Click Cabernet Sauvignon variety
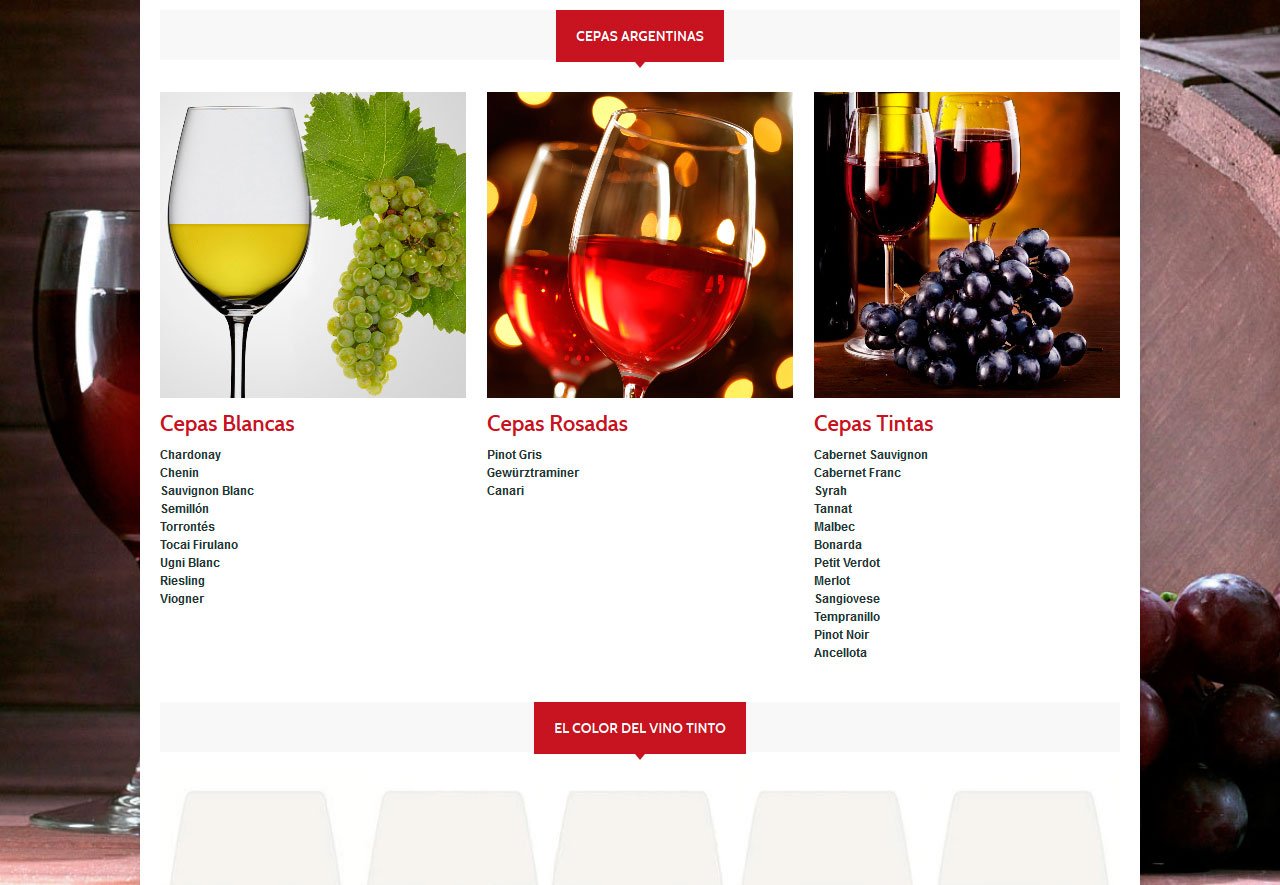The image size is (1280, 885). pyautogui.click(x=871, y=455)
